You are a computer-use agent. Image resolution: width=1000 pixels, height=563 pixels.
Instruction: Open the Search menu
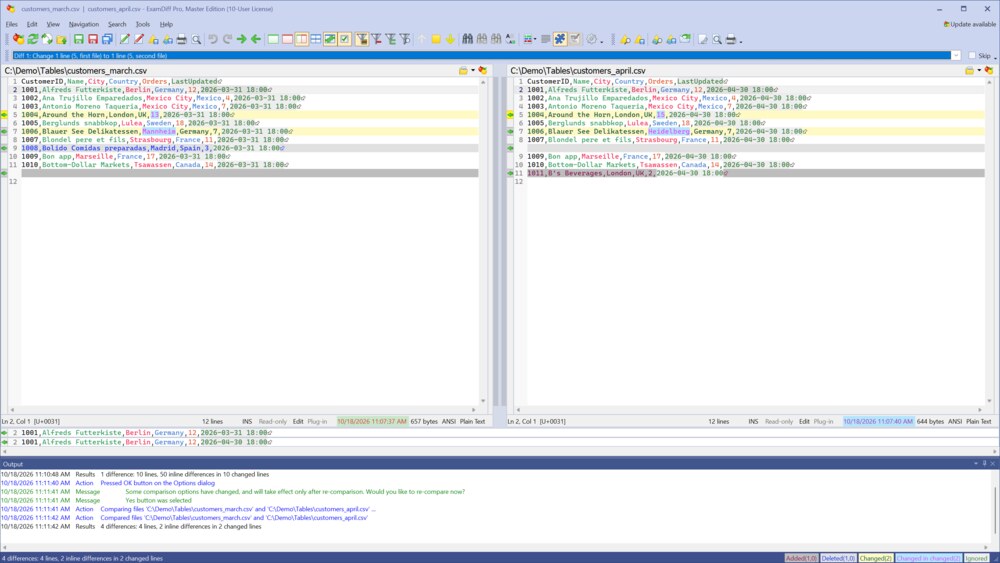pos(117,24)
